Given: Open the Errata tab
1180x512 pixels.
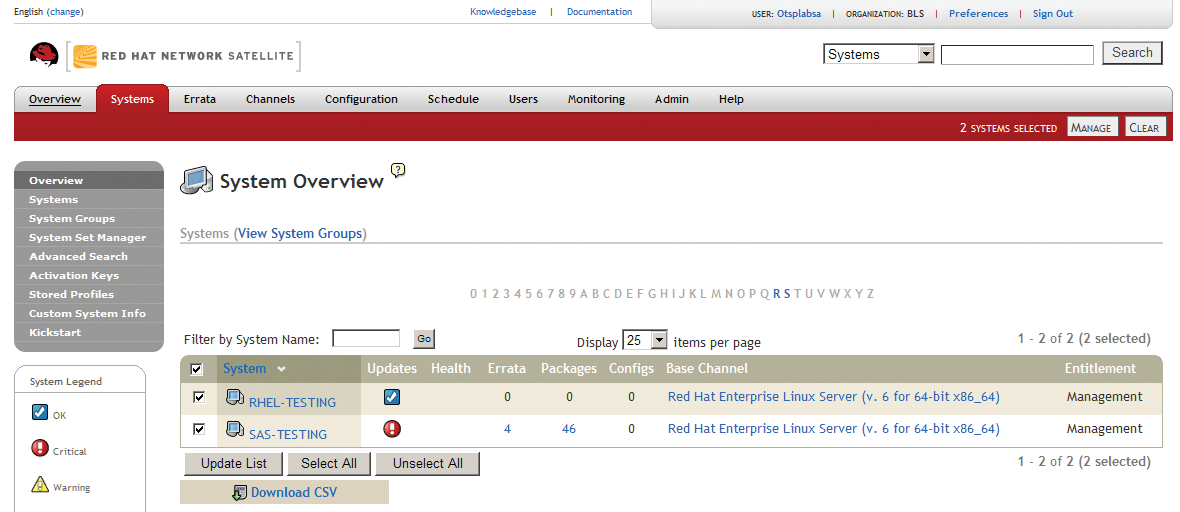Looking at the screenshot, I should coord(199,99).
